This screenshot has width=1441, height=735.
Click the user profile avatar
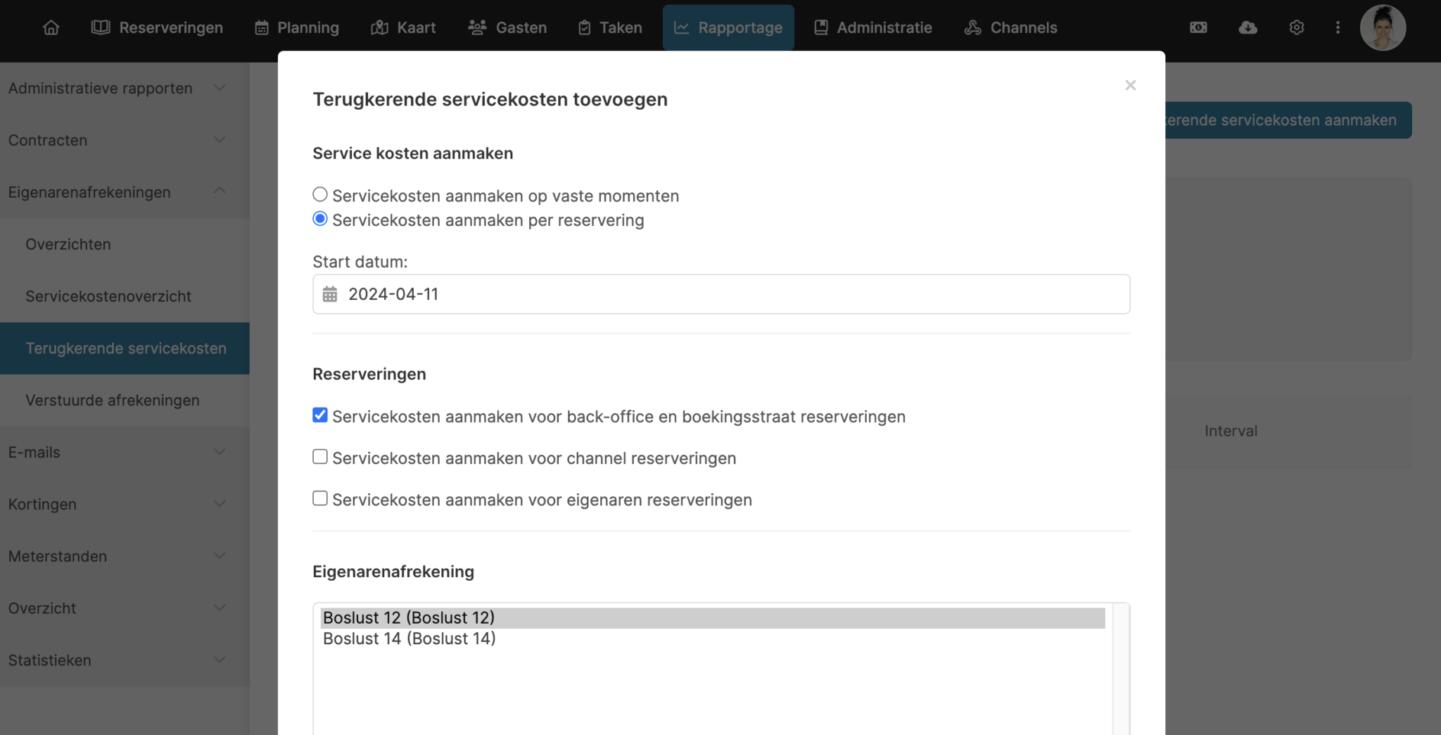pyautogui.click(x=1382, y=28)
